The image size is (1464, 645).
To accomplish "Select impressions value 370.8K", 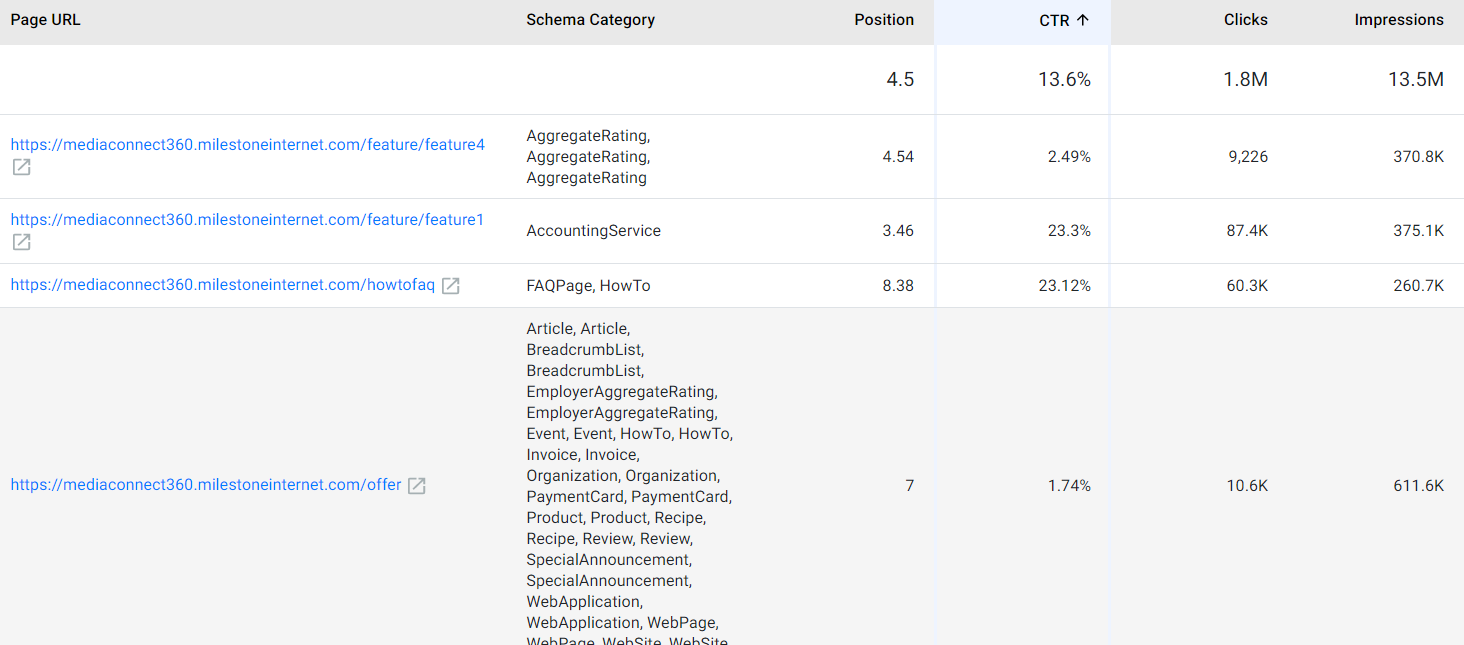I will 1419,157.
